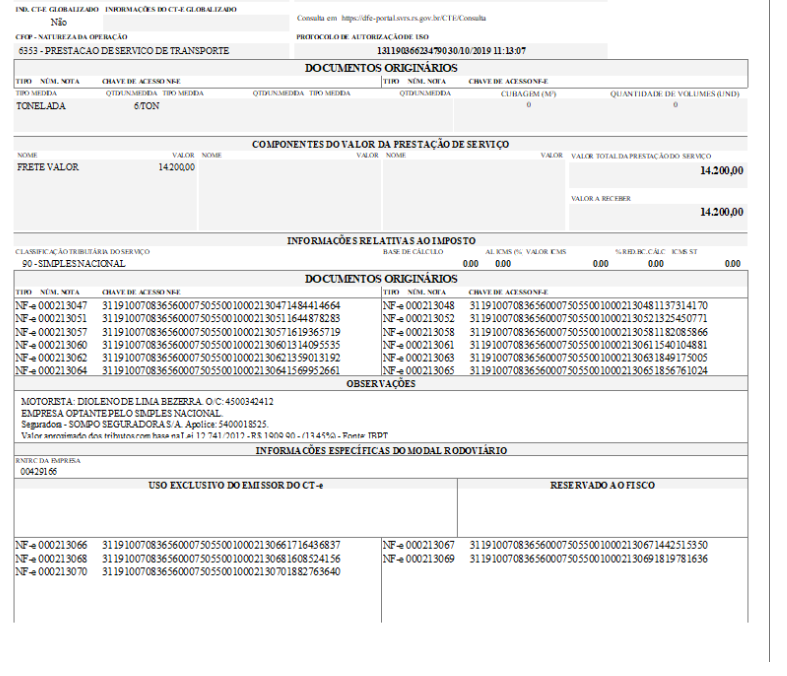Viewport: 787px width, 676px height.
Task: Click row NF-e 000213061
Action: click(545, 345)
